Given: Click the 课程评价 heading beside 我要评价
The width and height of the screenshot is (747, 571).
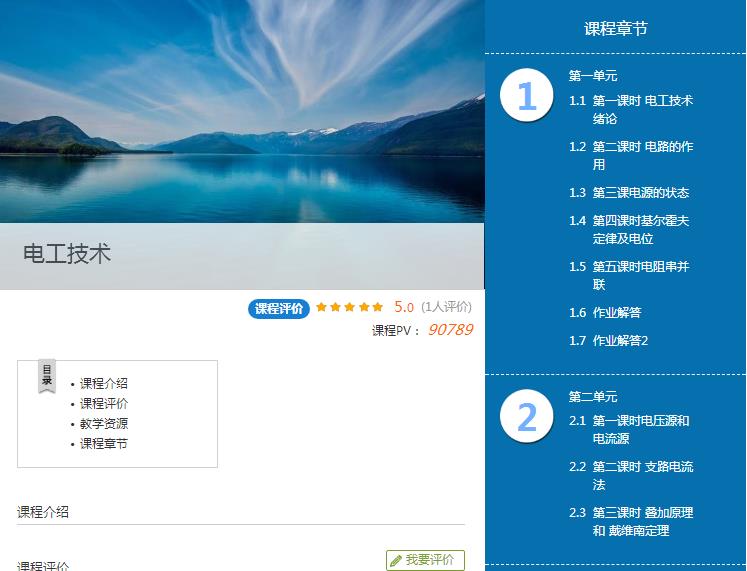Looking at the screenshot, I should pos(43,566).
